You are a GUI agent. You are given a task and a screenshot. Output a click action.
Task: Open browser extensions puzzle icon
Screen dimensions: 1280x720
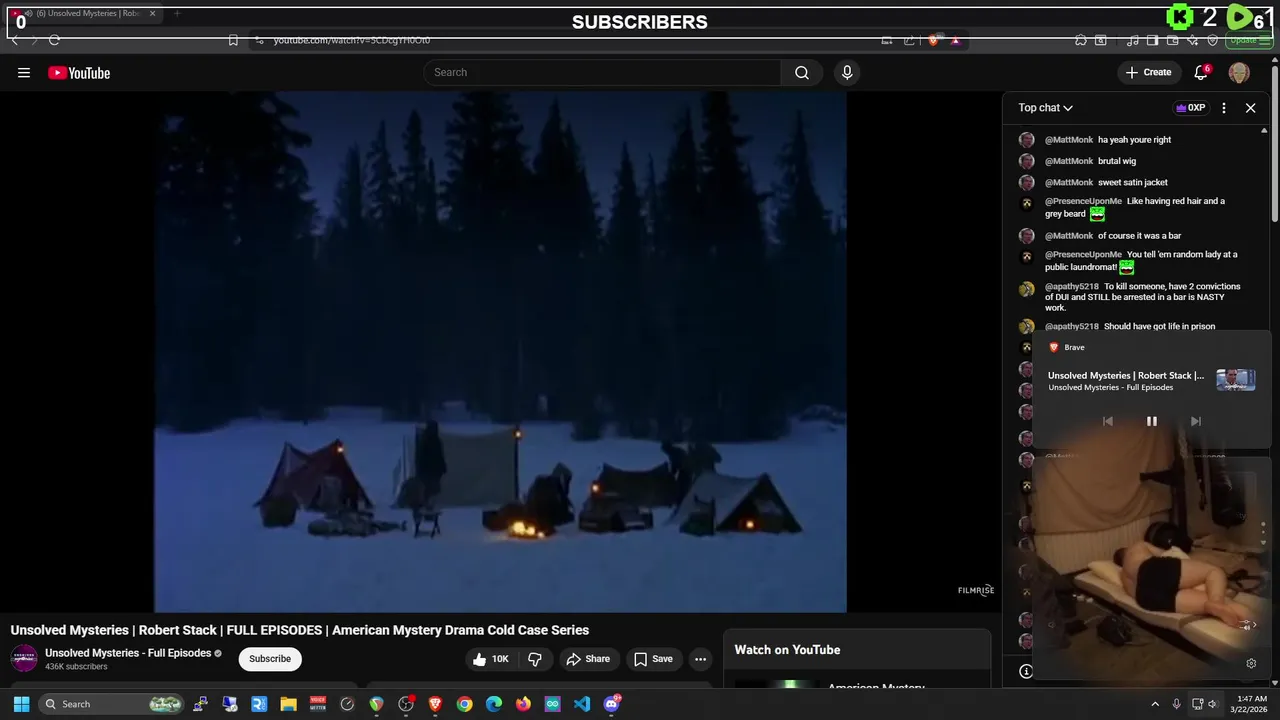1081,40
